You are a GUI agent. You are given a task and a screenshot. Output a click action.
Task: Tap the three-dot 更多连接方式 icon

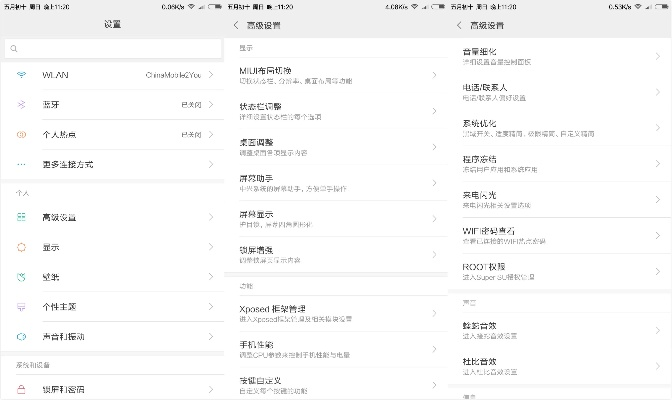tap(21, 164)
